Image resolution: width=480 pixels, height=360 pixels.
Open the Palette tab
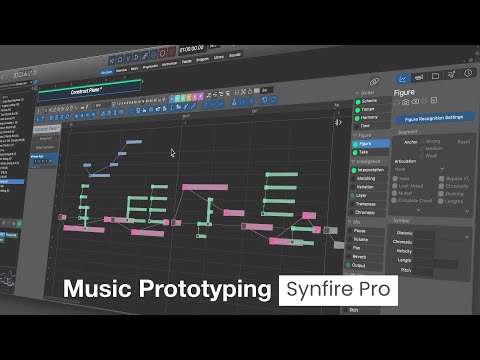187,62
